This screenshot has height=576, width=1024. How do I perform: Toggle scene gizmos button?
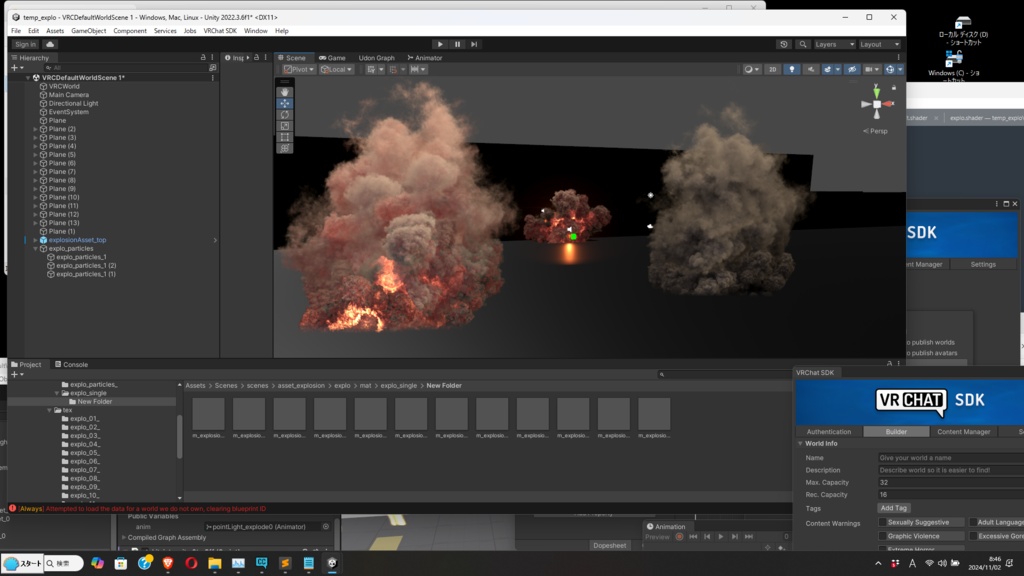892,69
